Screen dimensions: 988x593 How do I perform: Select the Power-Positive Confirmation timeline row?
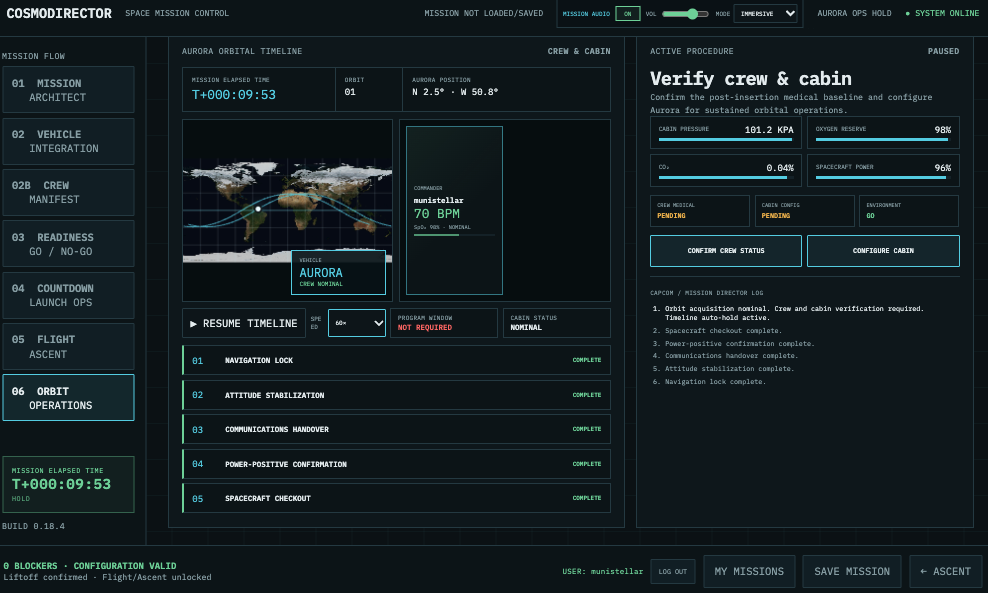coord(396,464)
